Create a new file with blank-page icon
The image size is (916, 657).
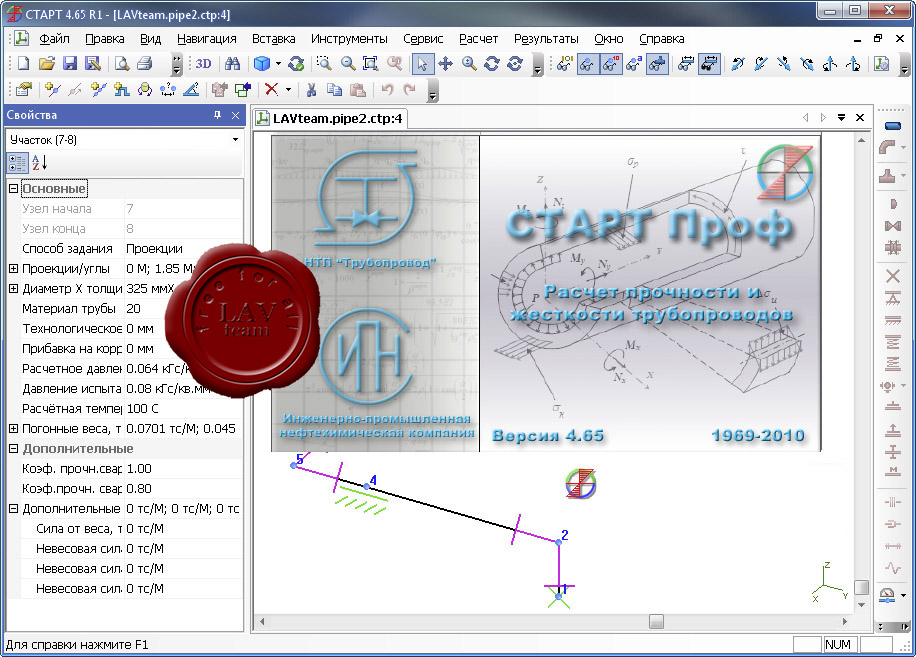24,64
